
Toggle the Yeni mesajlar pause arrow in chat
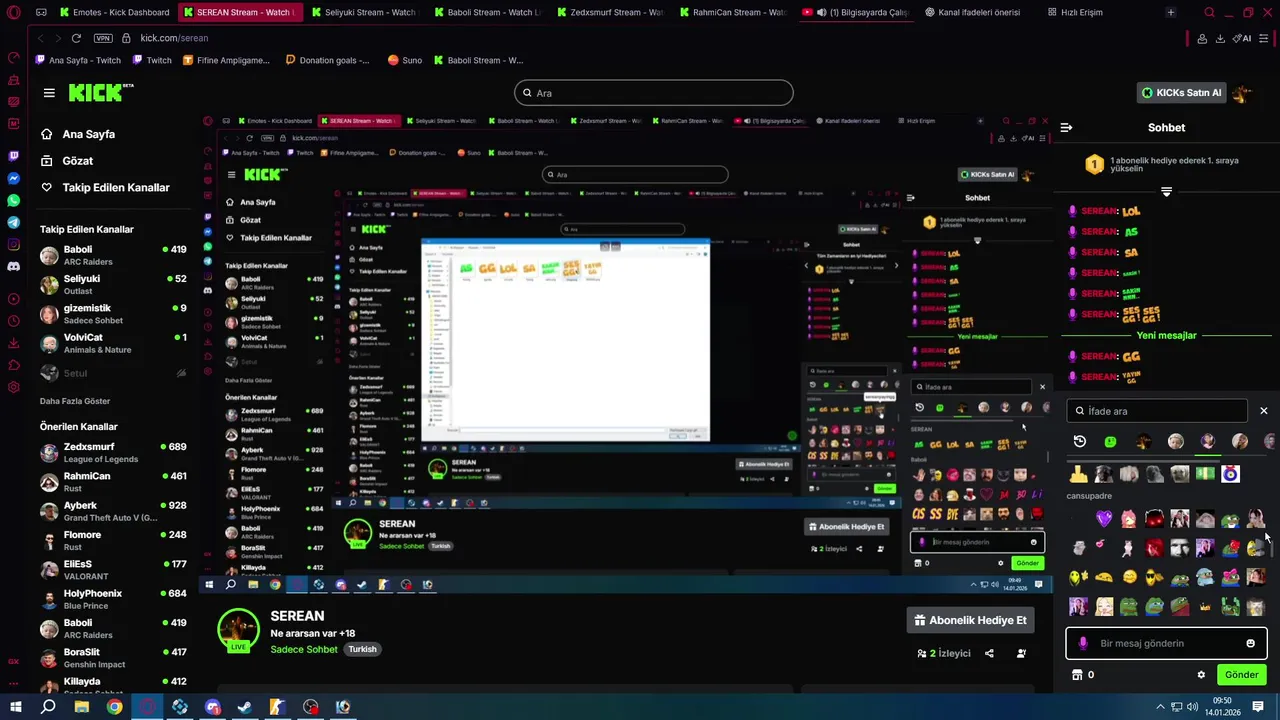pyautogui.click(x=1166, y=192)
